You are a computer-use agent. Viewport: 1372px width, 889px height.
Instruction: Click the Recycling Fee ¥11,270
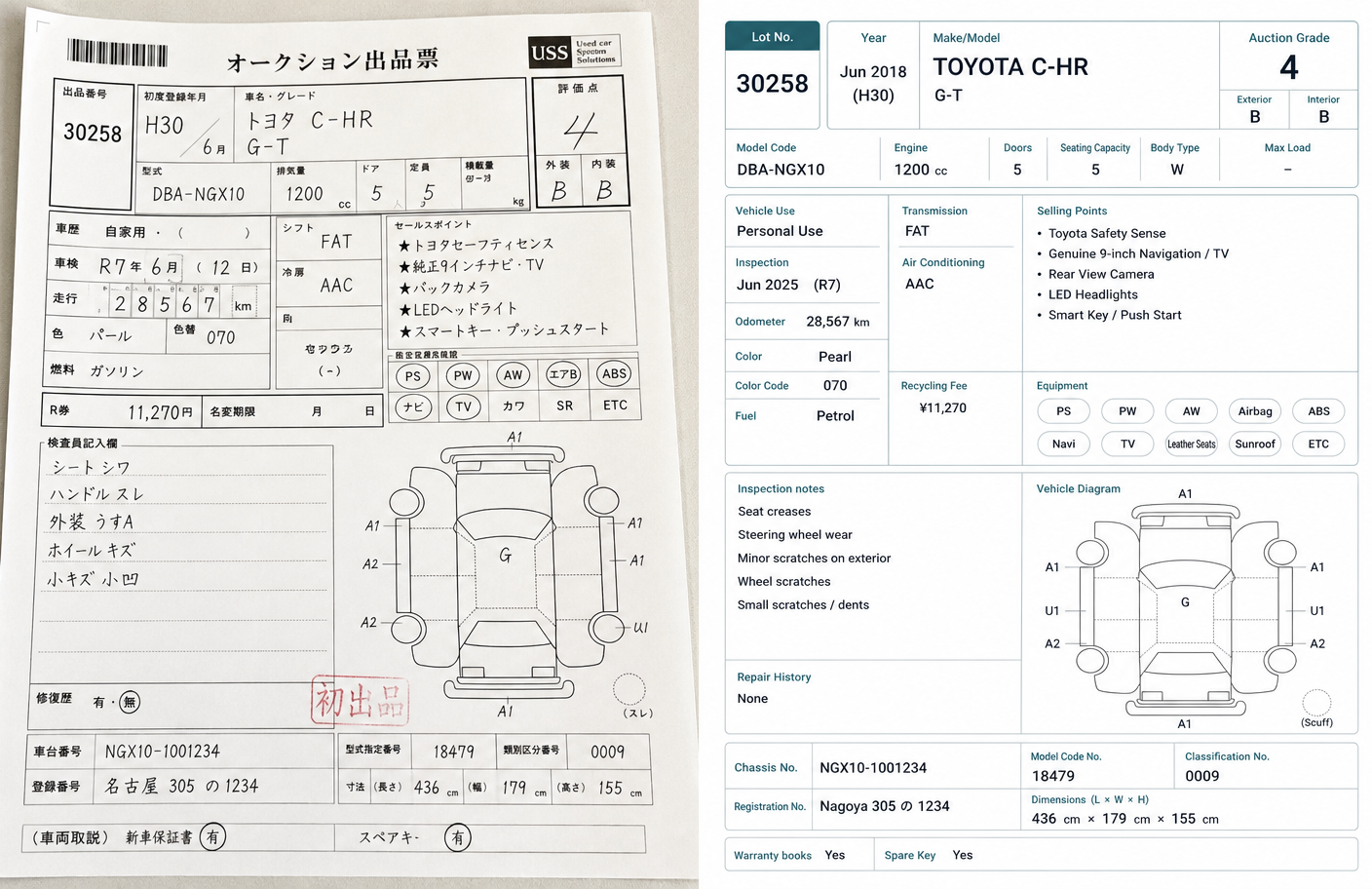click(x=943, y=408)
